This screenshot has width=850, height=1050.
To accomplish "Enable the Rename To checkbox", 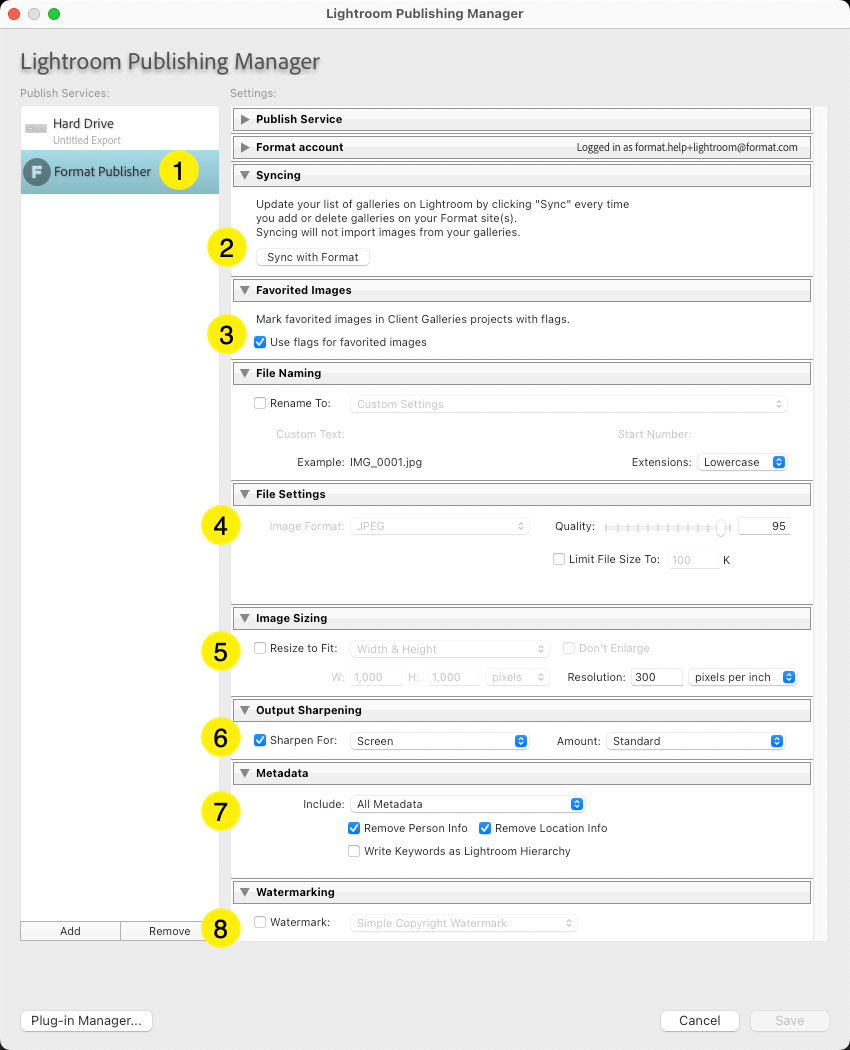I will (260, 403).
